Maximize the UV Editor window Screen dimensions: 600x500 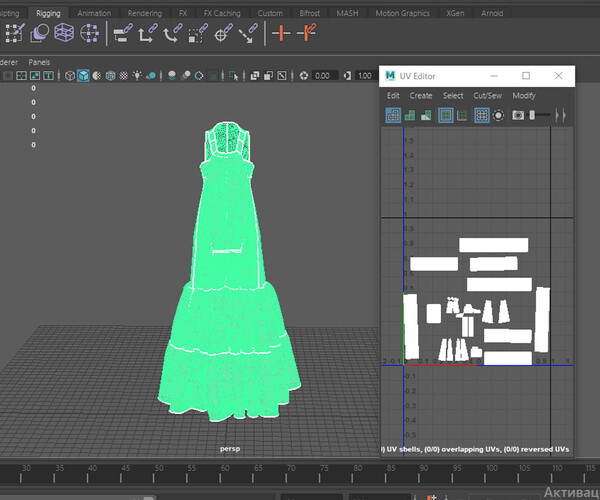[526, 76]
